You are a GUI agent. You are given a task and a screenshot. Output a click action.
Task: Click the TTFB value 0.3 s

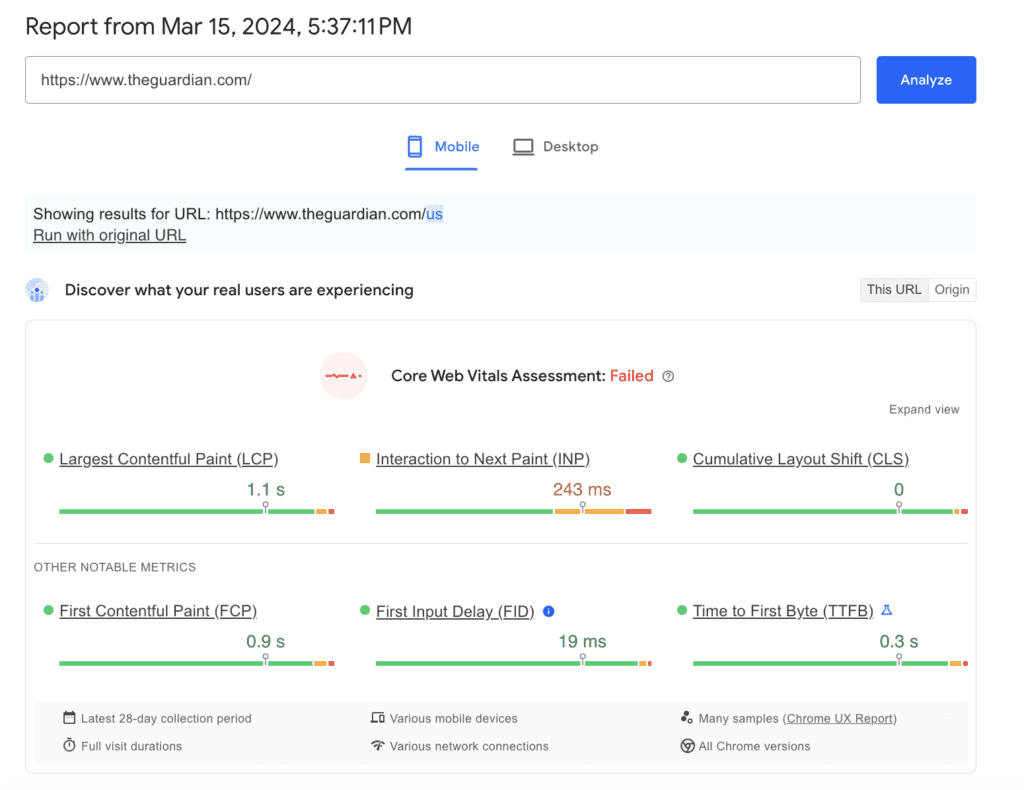point(899,641)
